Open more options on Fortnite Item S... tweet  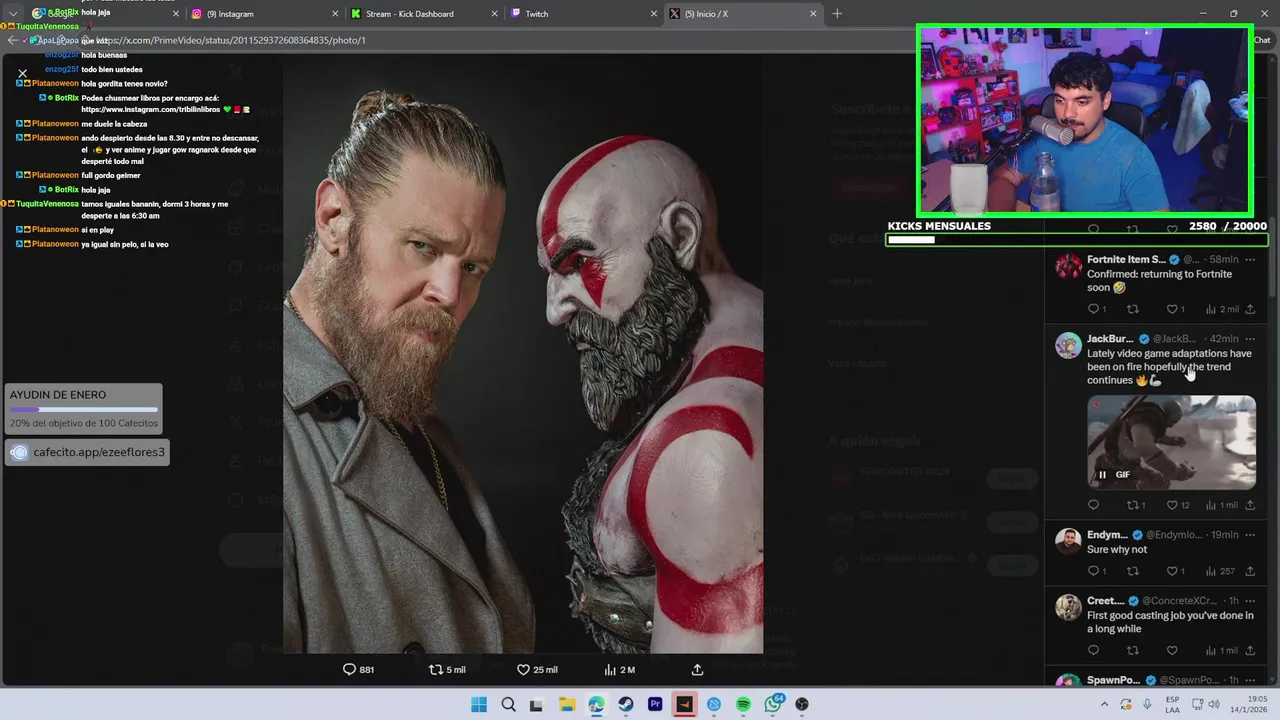tap(1250, 259)
